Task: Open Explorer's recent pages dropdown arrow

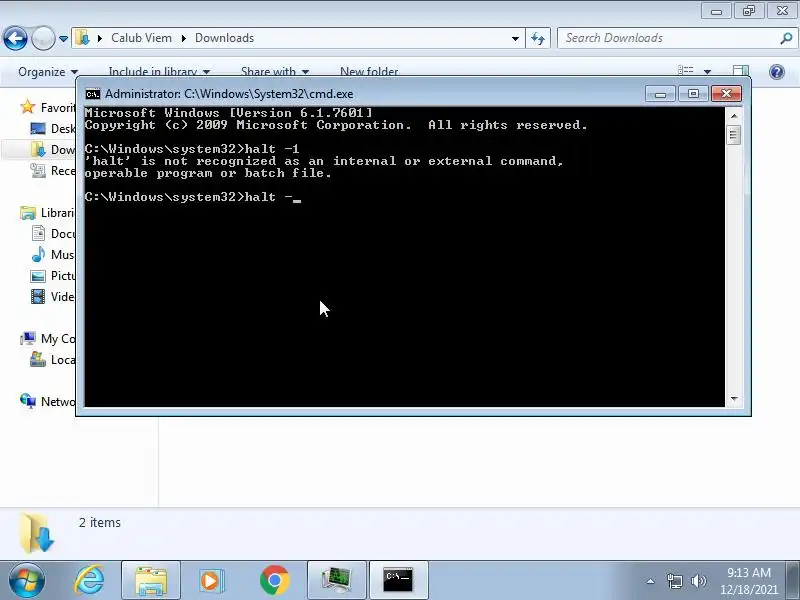Action: click(x=63, y=38)
